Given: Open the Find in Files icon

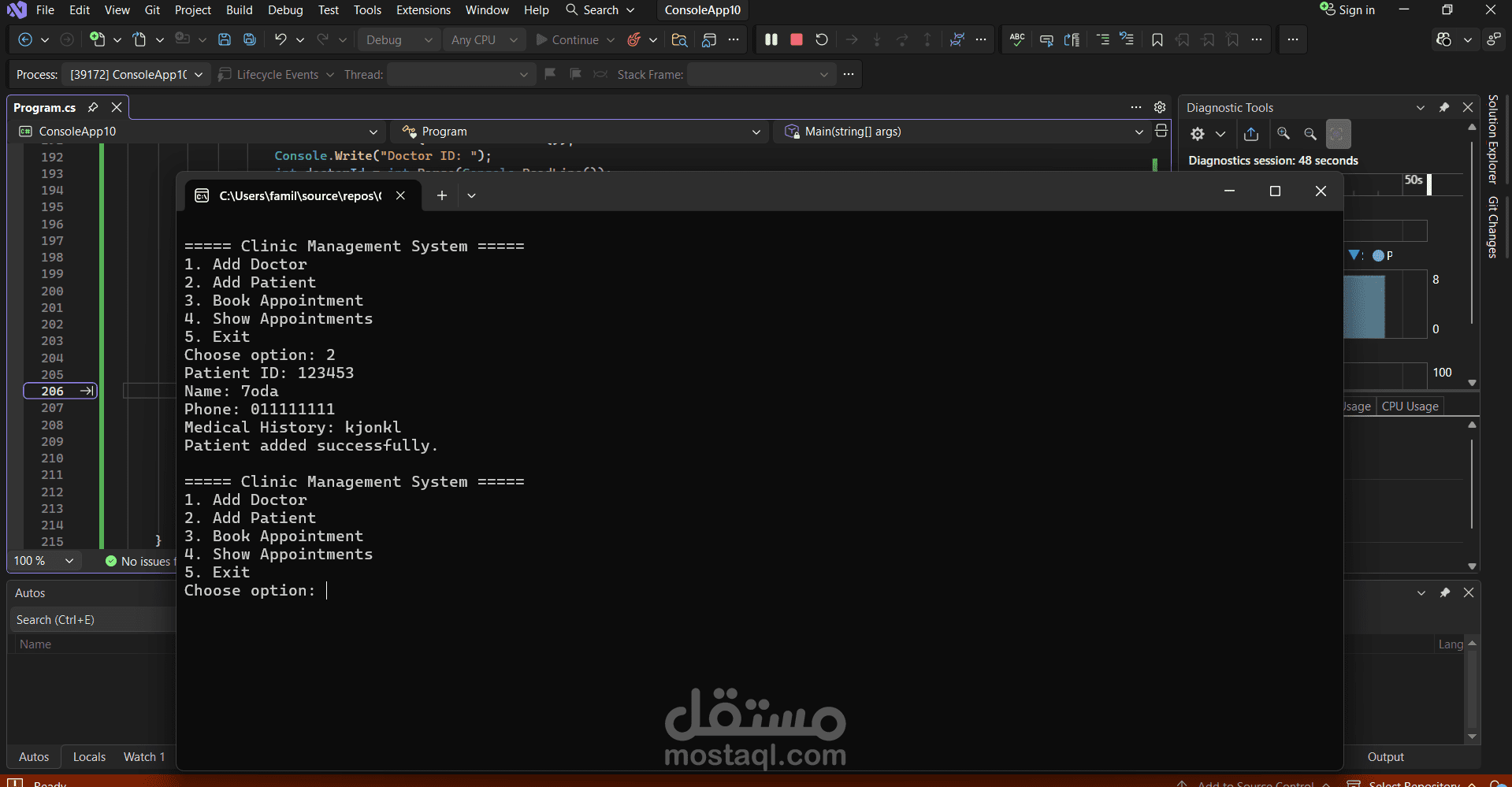Looking at the screenshot, I should point(679,39).
